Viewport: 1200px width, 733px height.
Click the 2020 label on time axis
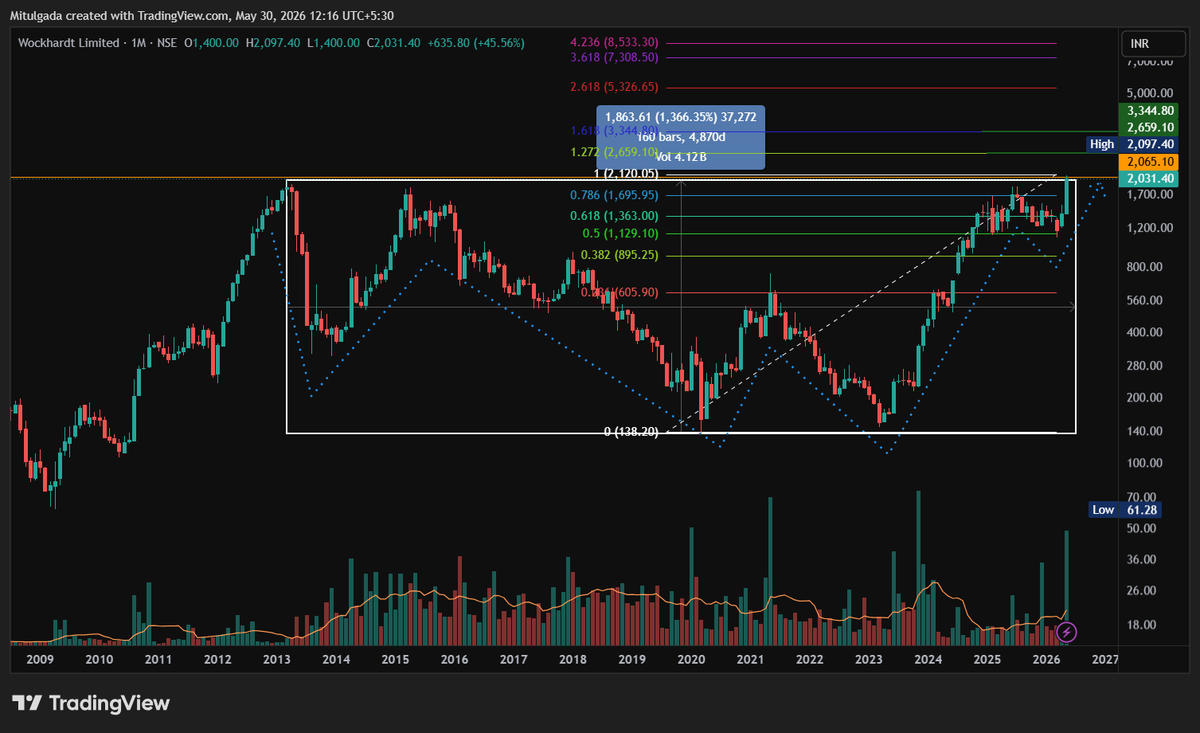691,660
